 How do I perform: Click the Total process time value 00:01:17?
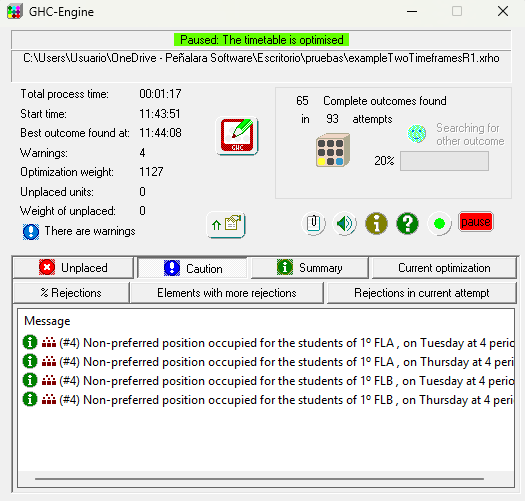[x=160, y=94]
